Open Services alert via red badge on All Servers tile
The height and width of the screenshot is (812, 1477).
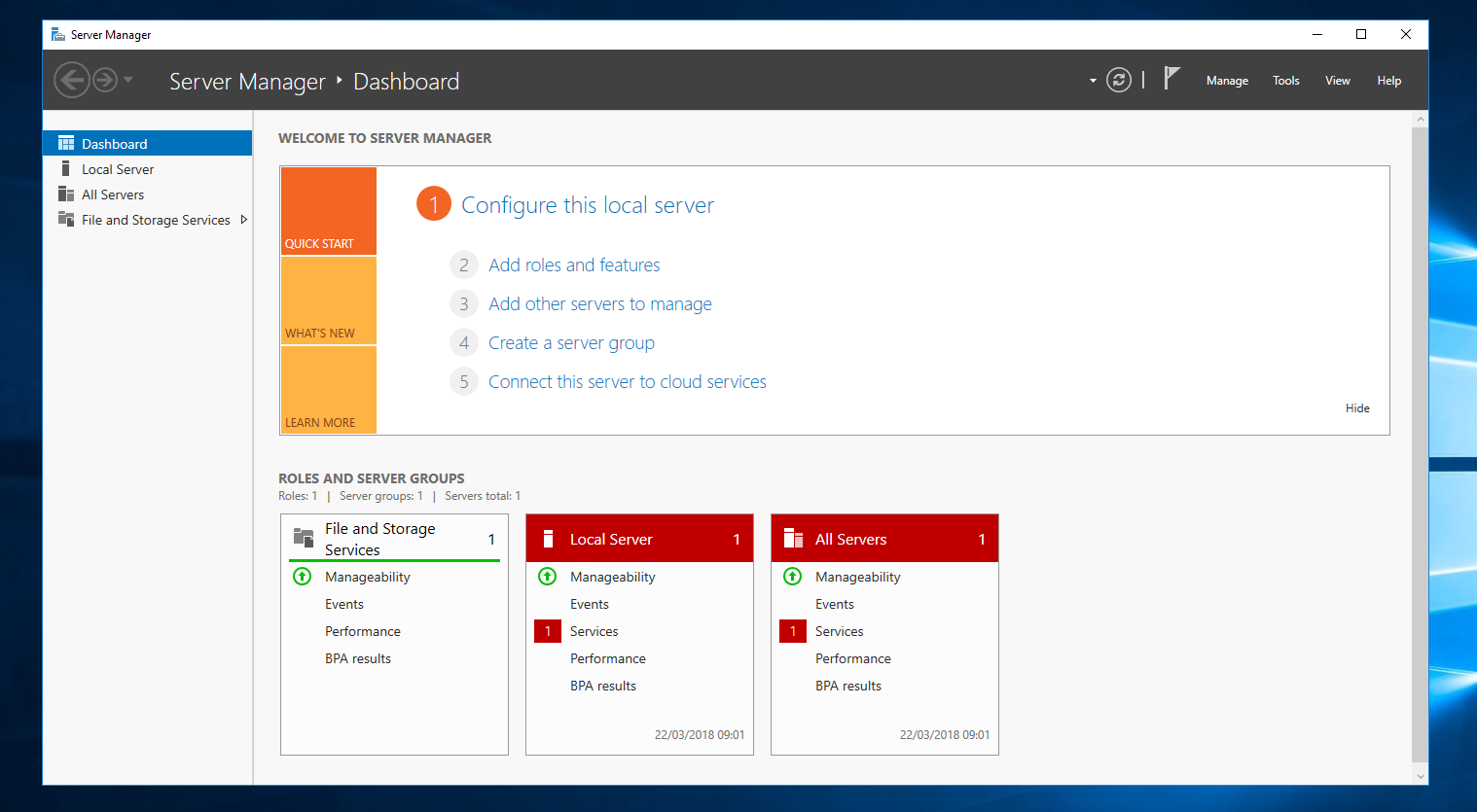792,631
